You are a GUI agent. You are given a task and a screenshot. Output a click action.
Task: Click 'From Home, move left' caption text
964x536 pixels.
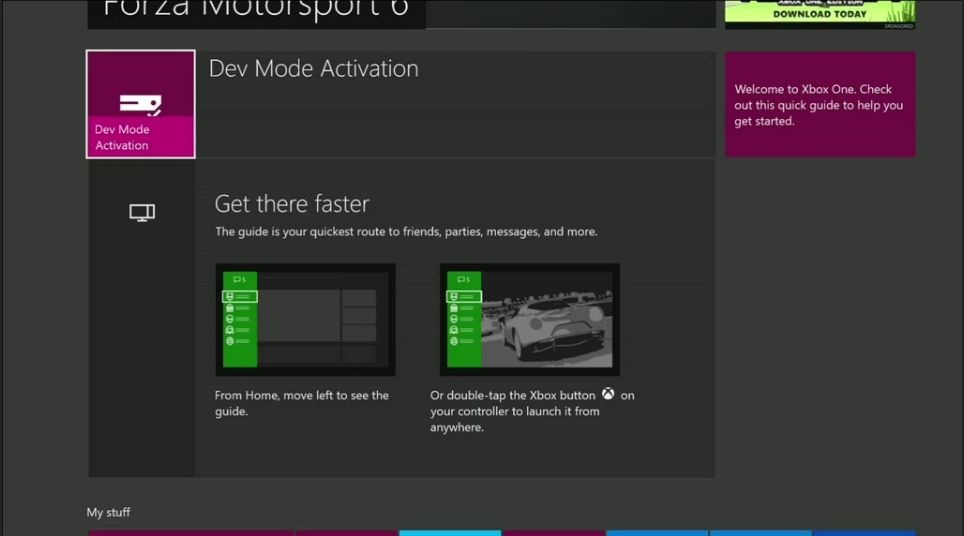pyautogui.click(x=302, y=403)
